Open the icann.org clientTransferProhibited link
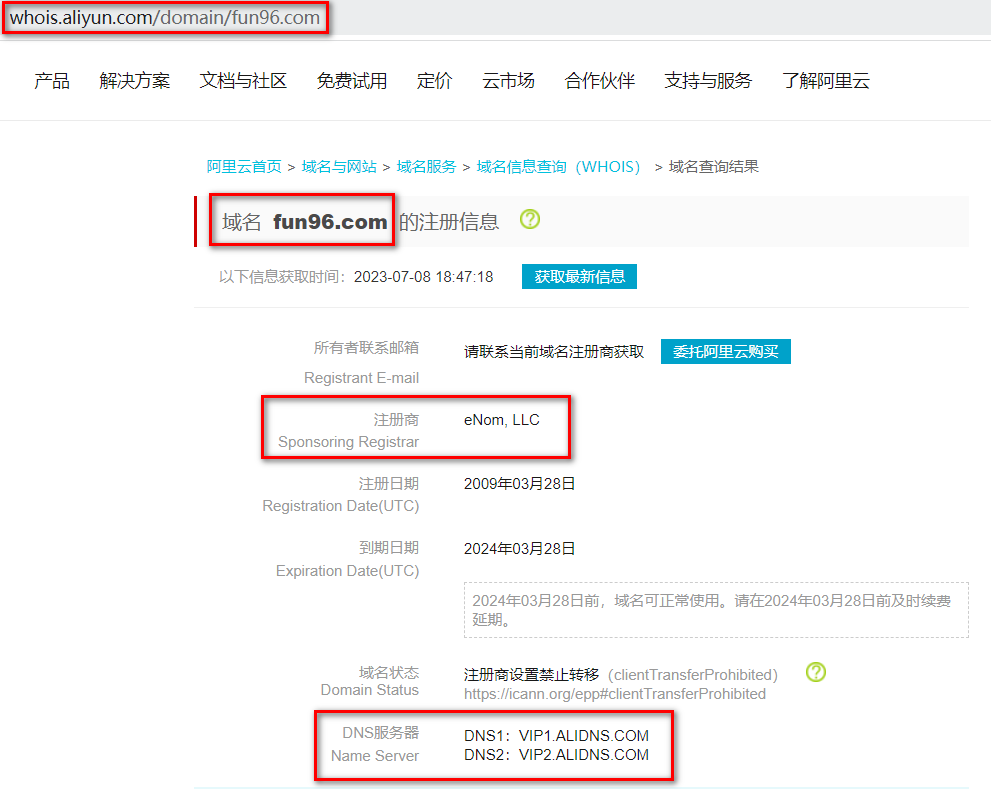Image resolution: width=991 pixels, height=789 pixels. (615, 694)
